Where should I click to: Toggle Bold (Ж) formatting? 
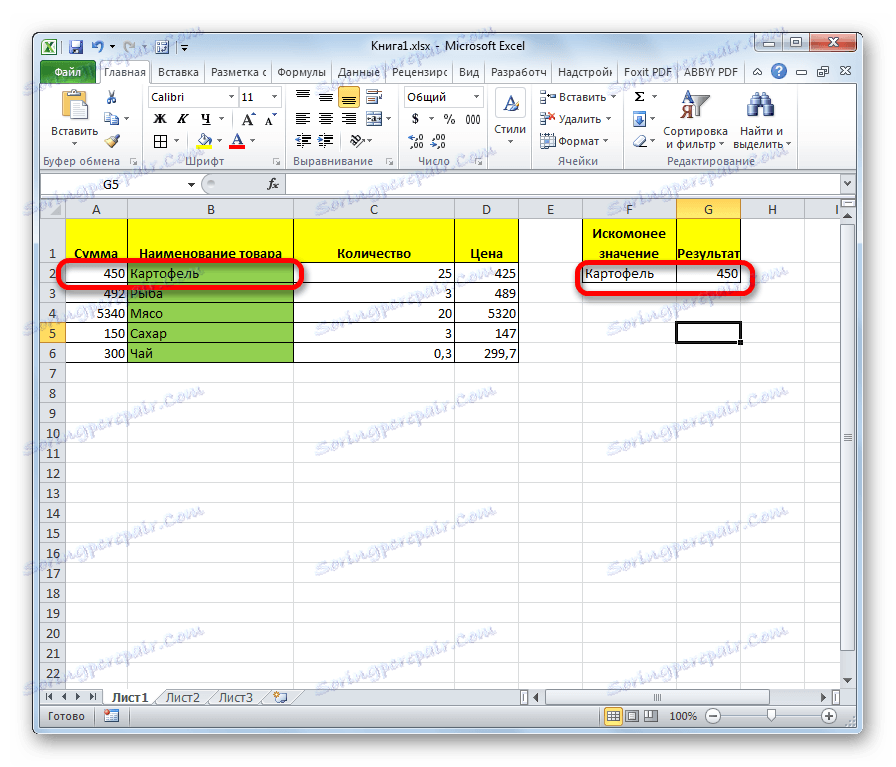tap(160, 119)
